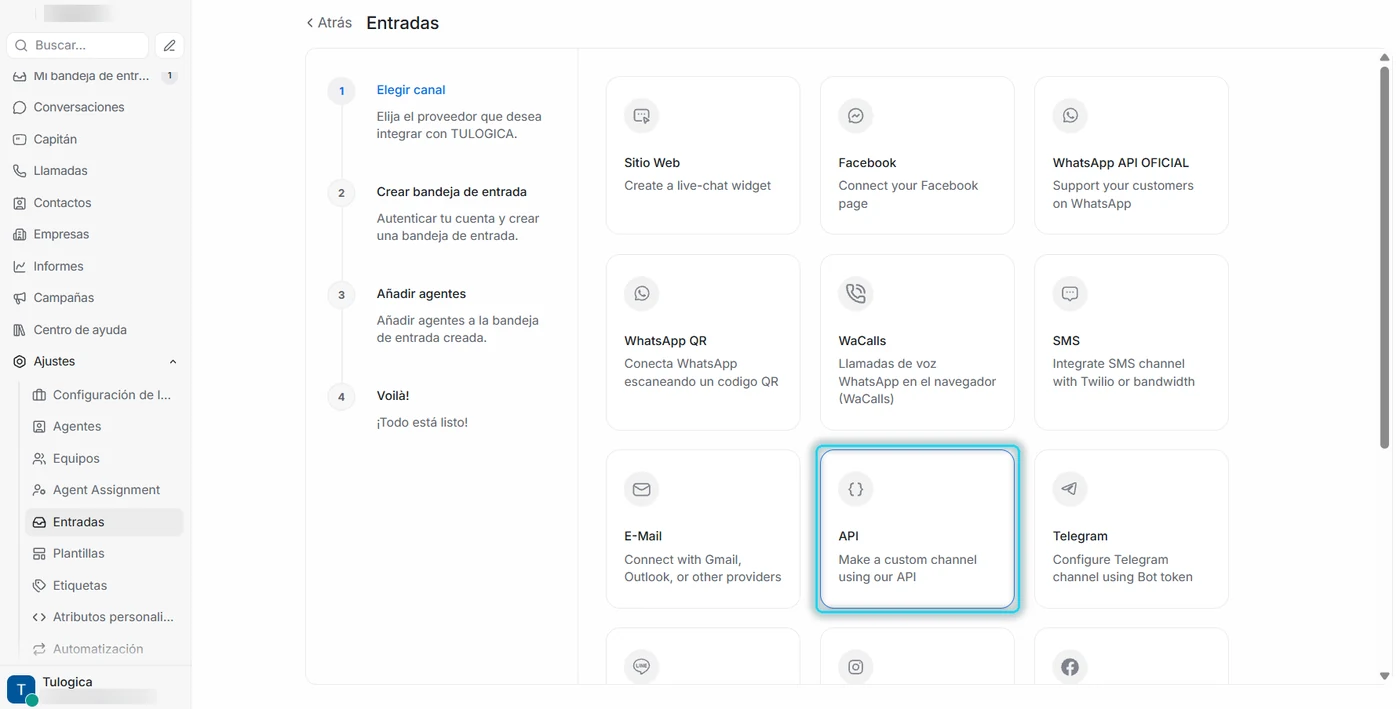The height and width of the screenshot is (709, 1400).
Task: Click the Conversaciones chat icon
Action: 19,107
